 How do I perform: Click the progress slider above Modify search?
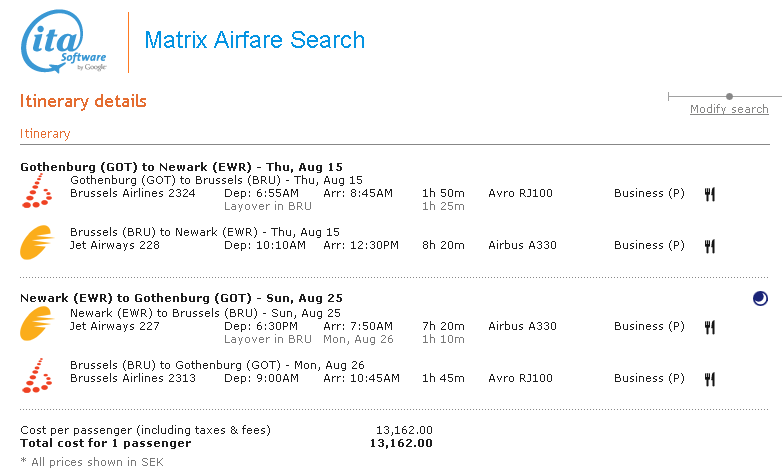click(x=729, y=96)
